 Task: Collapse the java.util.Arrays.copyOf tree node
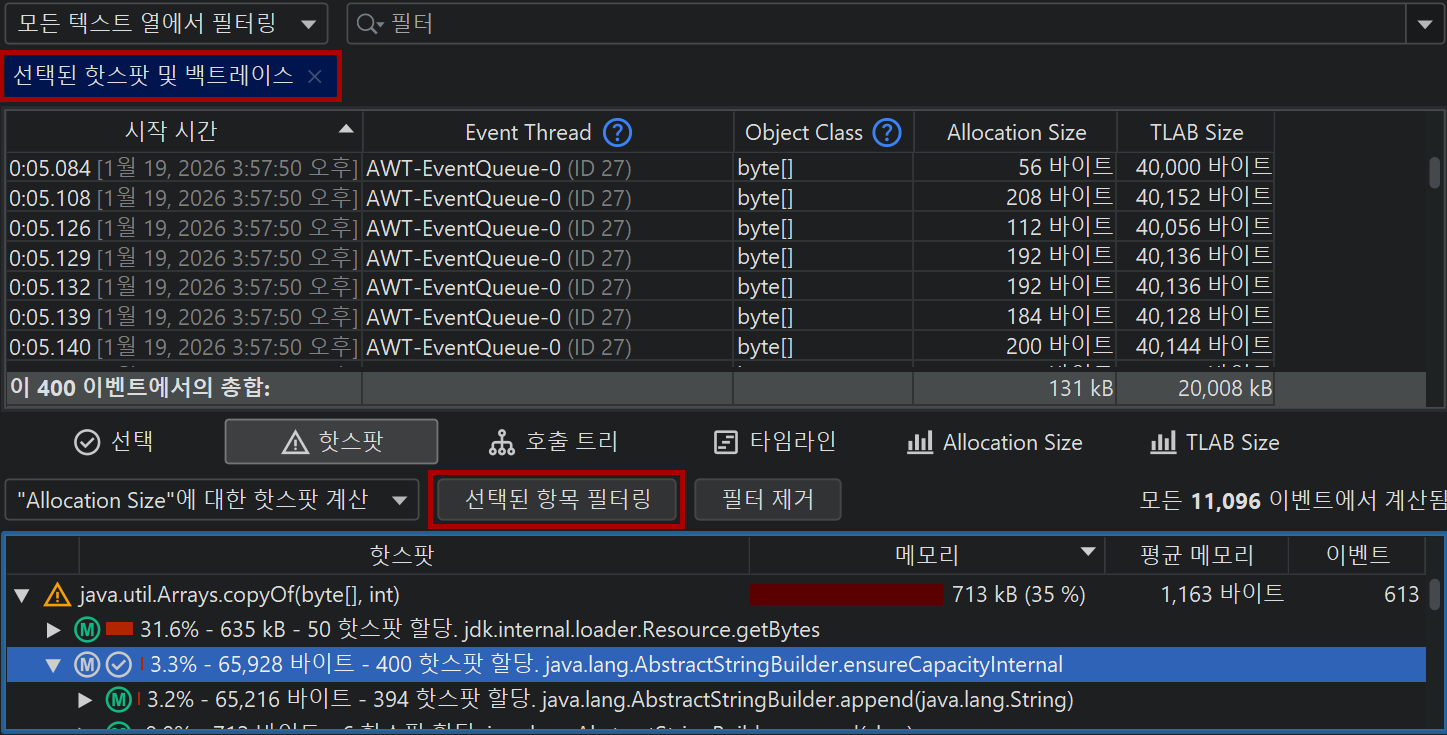point(22,596)
